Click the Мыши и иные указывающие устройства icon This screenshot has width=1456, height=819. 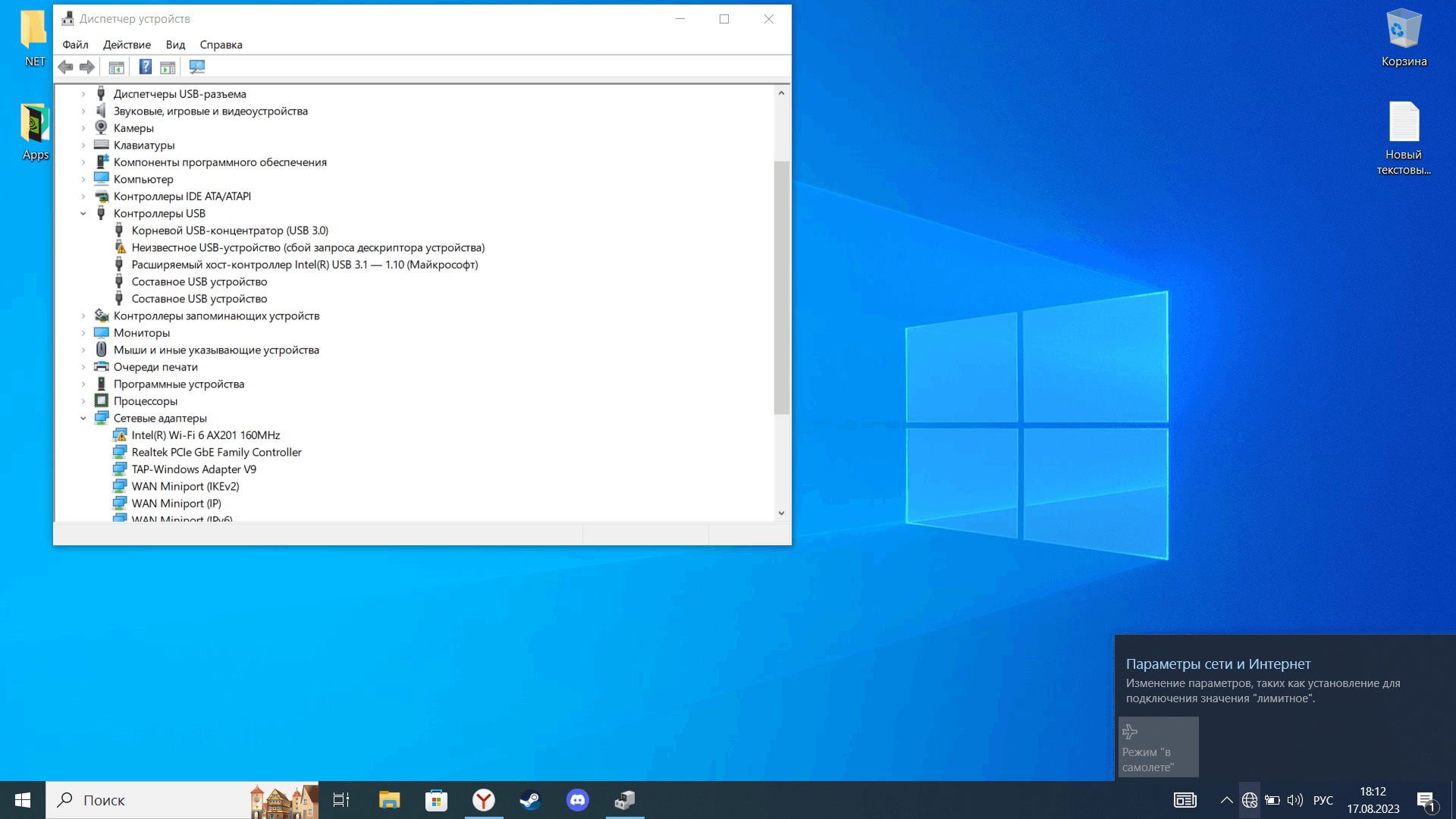(102, 350)
